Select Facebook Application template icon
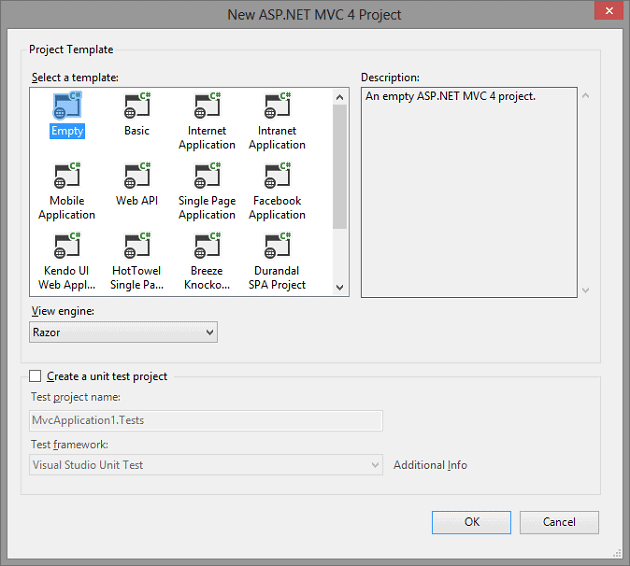 [277, 176]
